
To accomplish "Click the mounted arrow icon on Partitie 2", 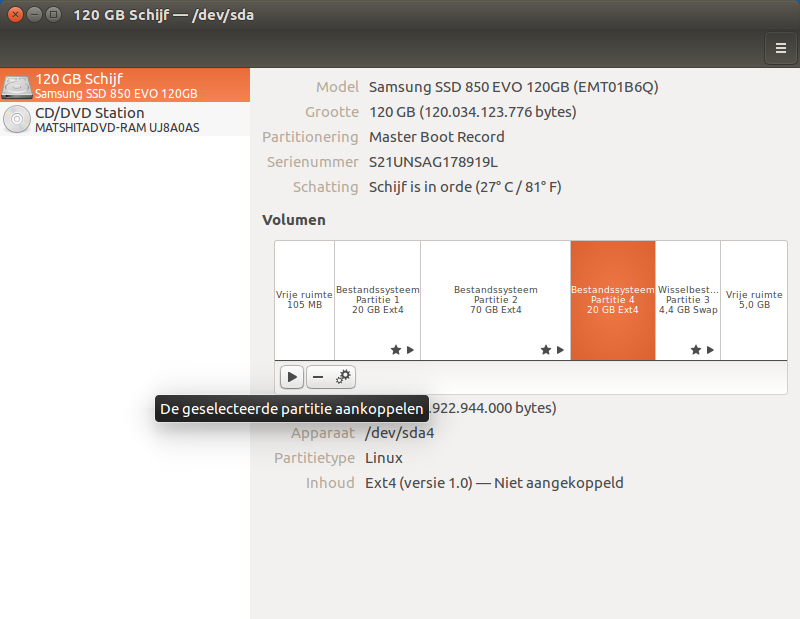I will click(x=560, y=350).
